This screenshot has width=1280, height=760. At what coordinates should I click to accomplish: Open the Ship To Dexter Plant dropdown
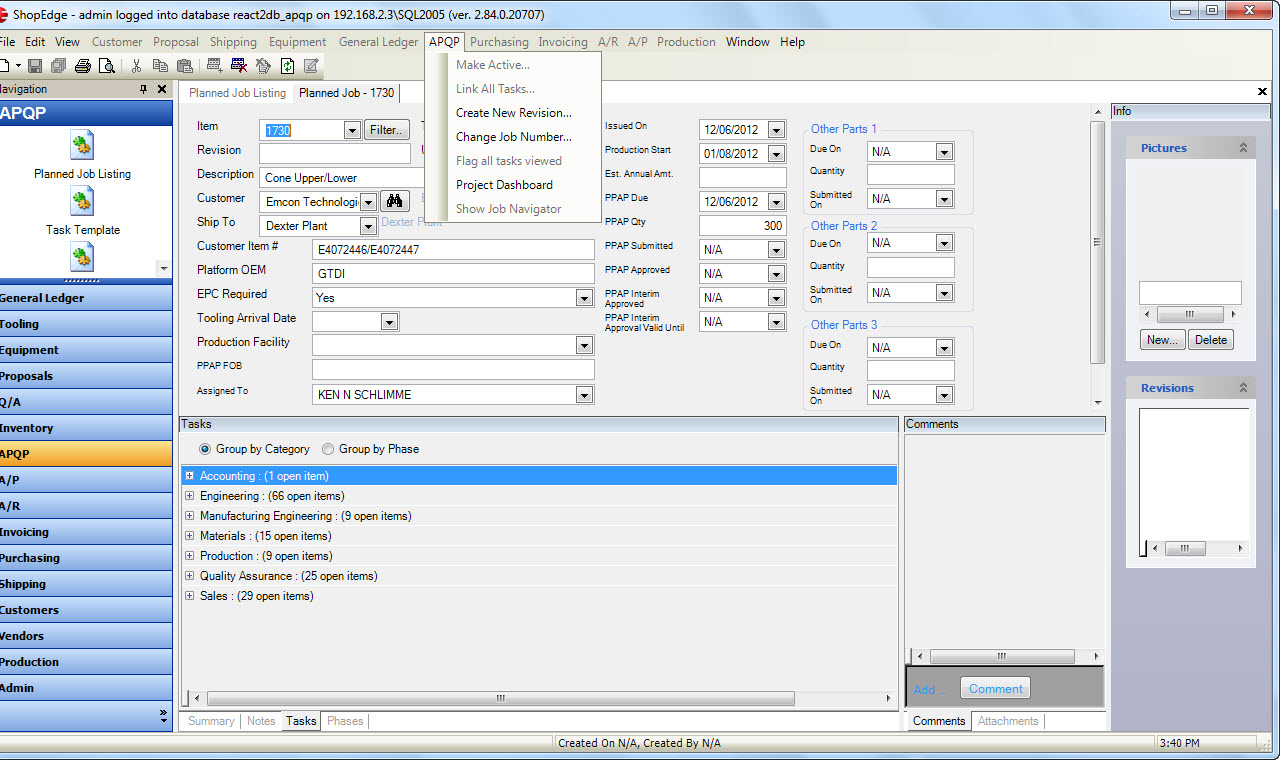368,226
